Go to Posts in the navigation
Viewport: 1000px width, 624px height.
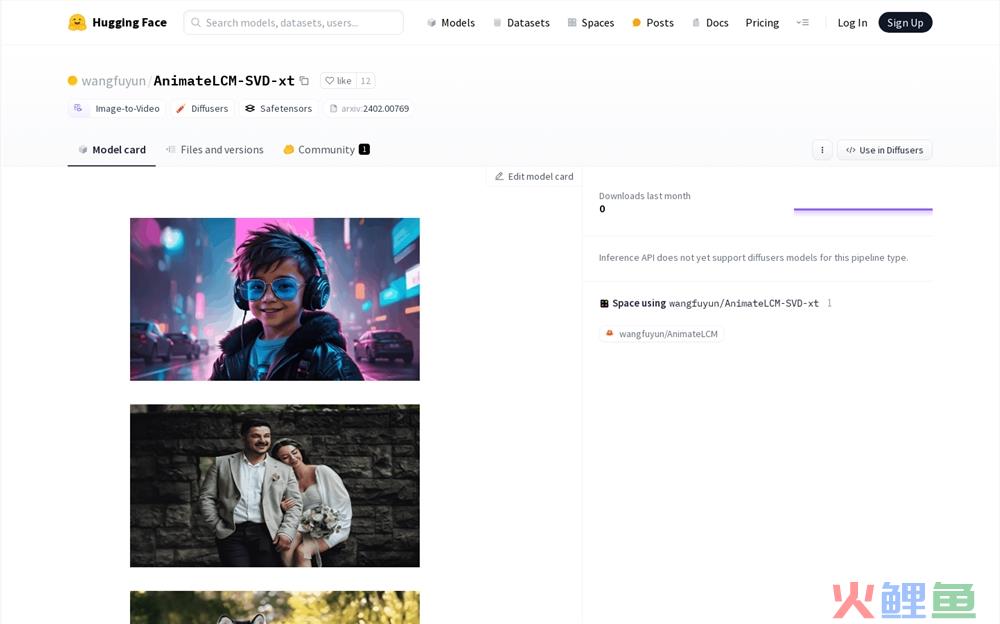click(652, 22)
